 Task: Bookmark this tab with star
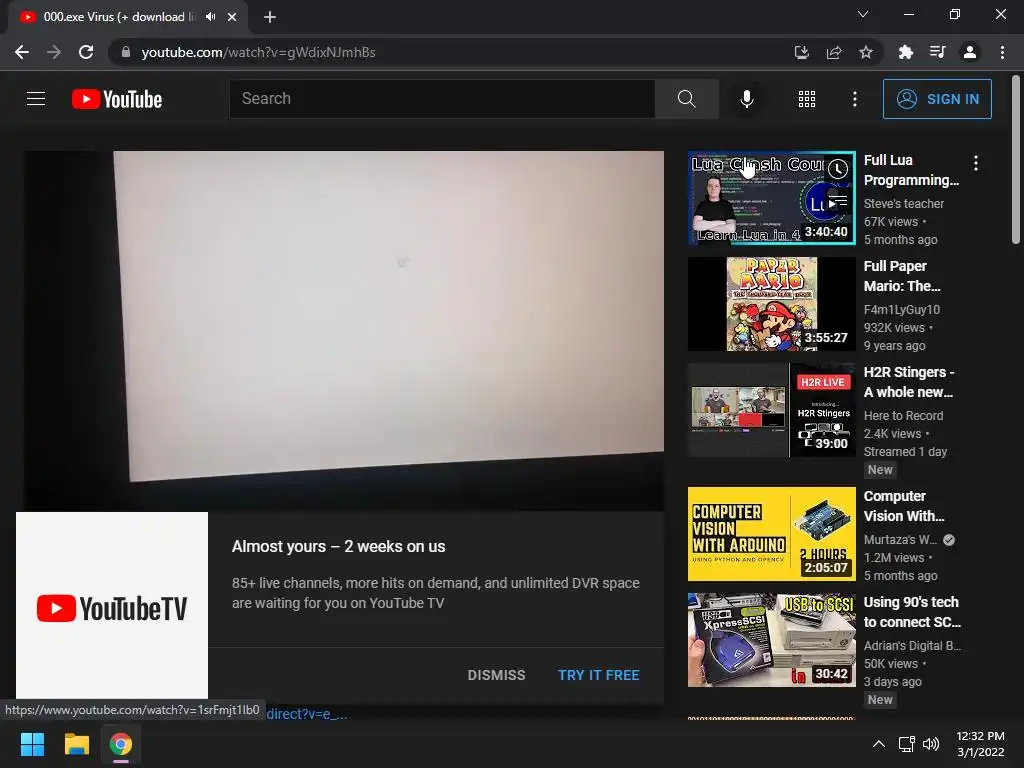[865, 52]
